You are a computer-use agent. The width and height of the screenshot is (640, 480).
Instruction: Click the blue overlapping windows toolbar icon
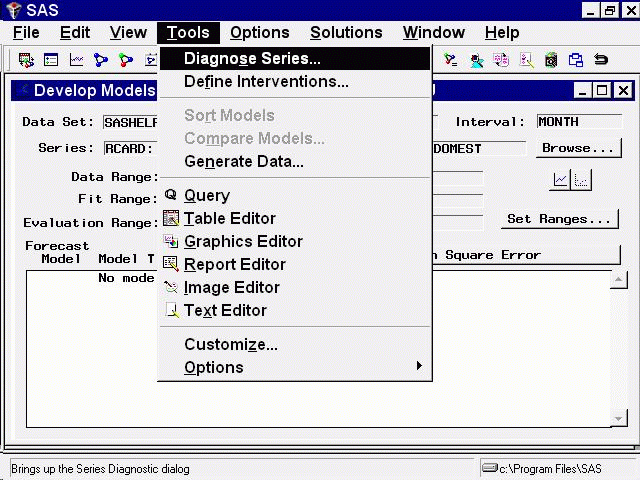(576, 60)
